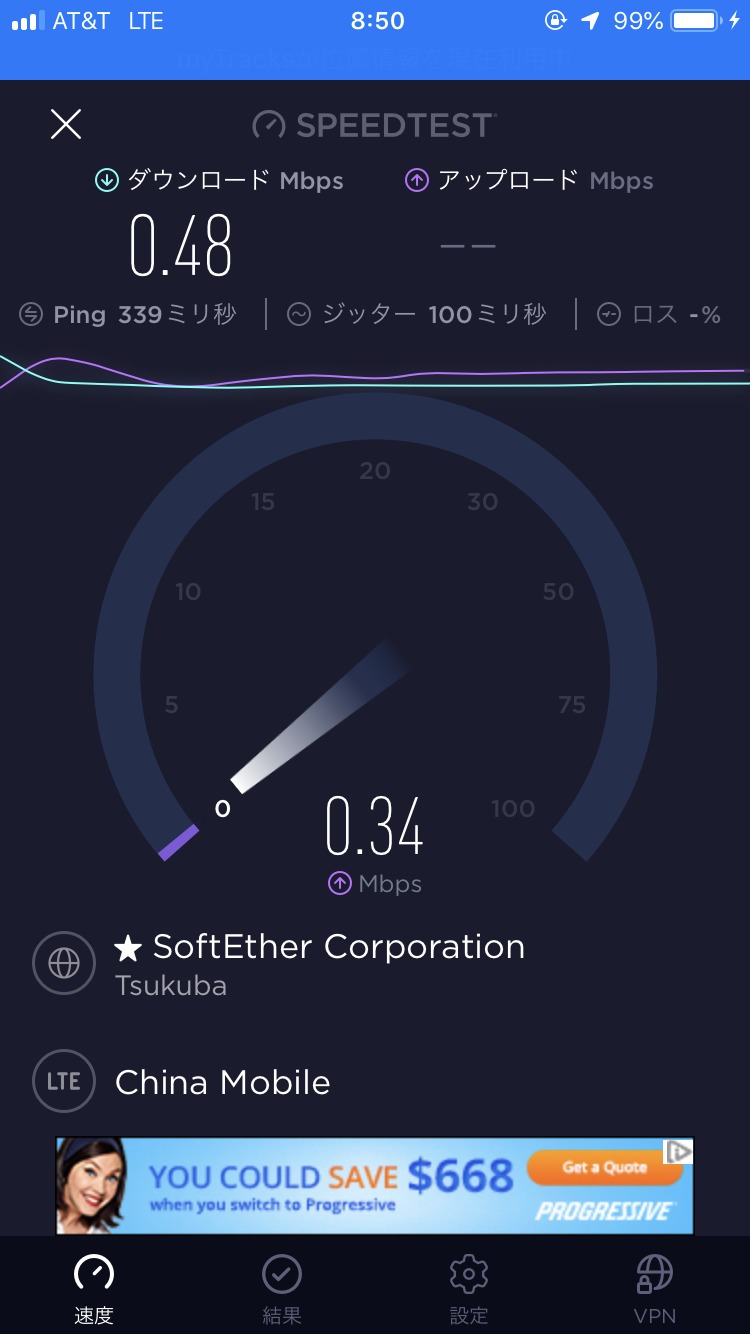This screenshot has height=1334, width=750.
Task: Tap the SPEEDTEST logo header
Action: tap(375, 125)
